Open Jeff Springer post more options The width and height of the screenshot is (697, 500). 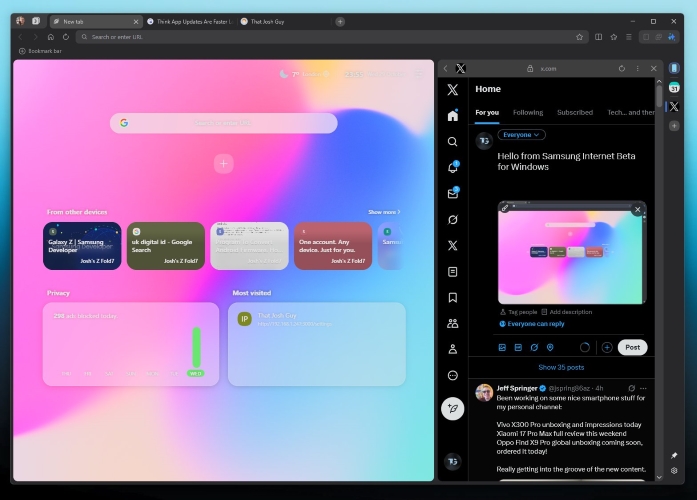pyautogui.click(x=643, y=388)
